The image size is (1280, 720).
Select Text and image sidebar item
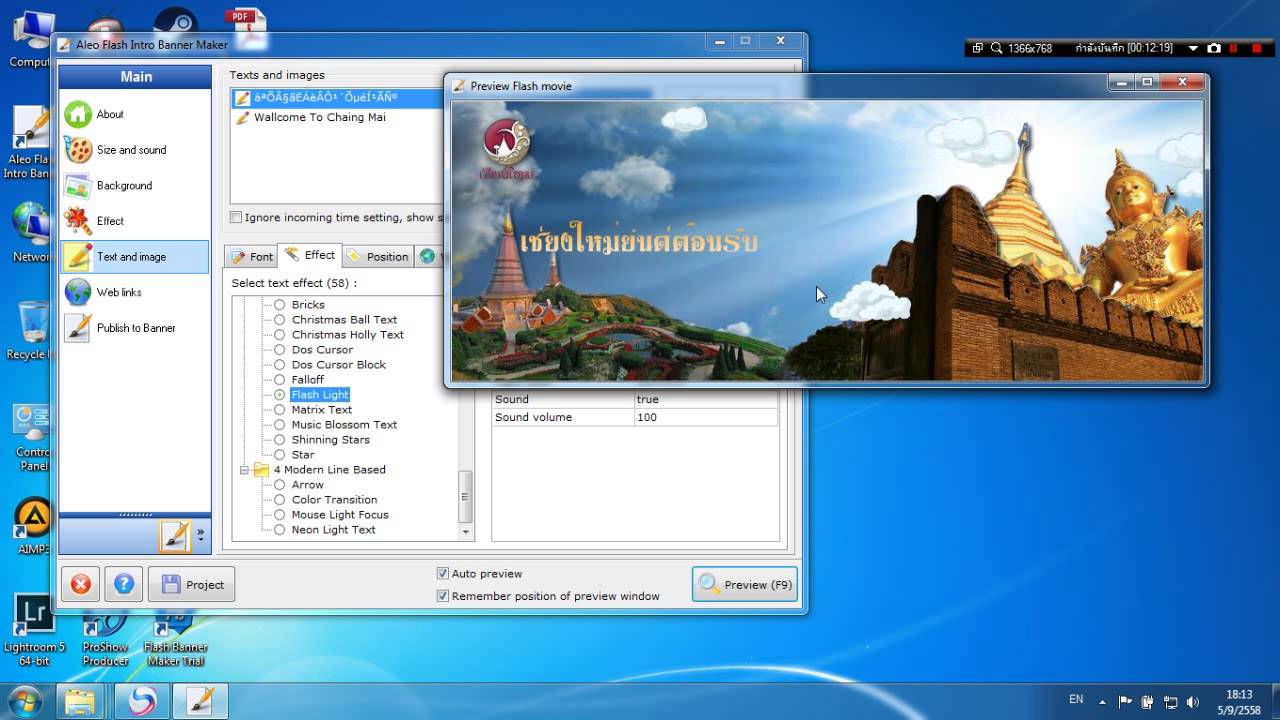(135, 257)
